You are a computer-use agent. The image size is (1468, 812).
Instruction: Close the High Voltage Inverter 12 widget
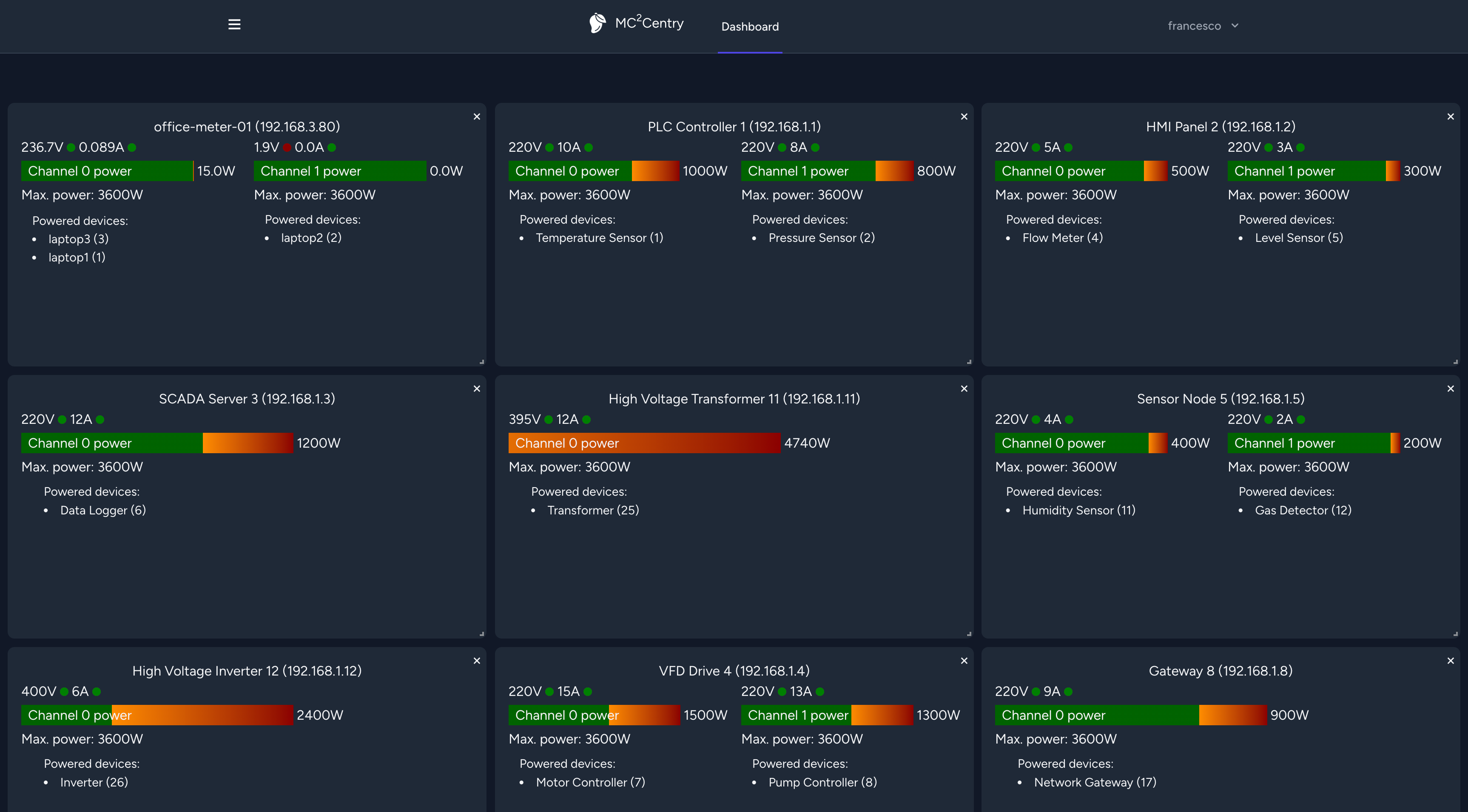click(x=477, y=661)
